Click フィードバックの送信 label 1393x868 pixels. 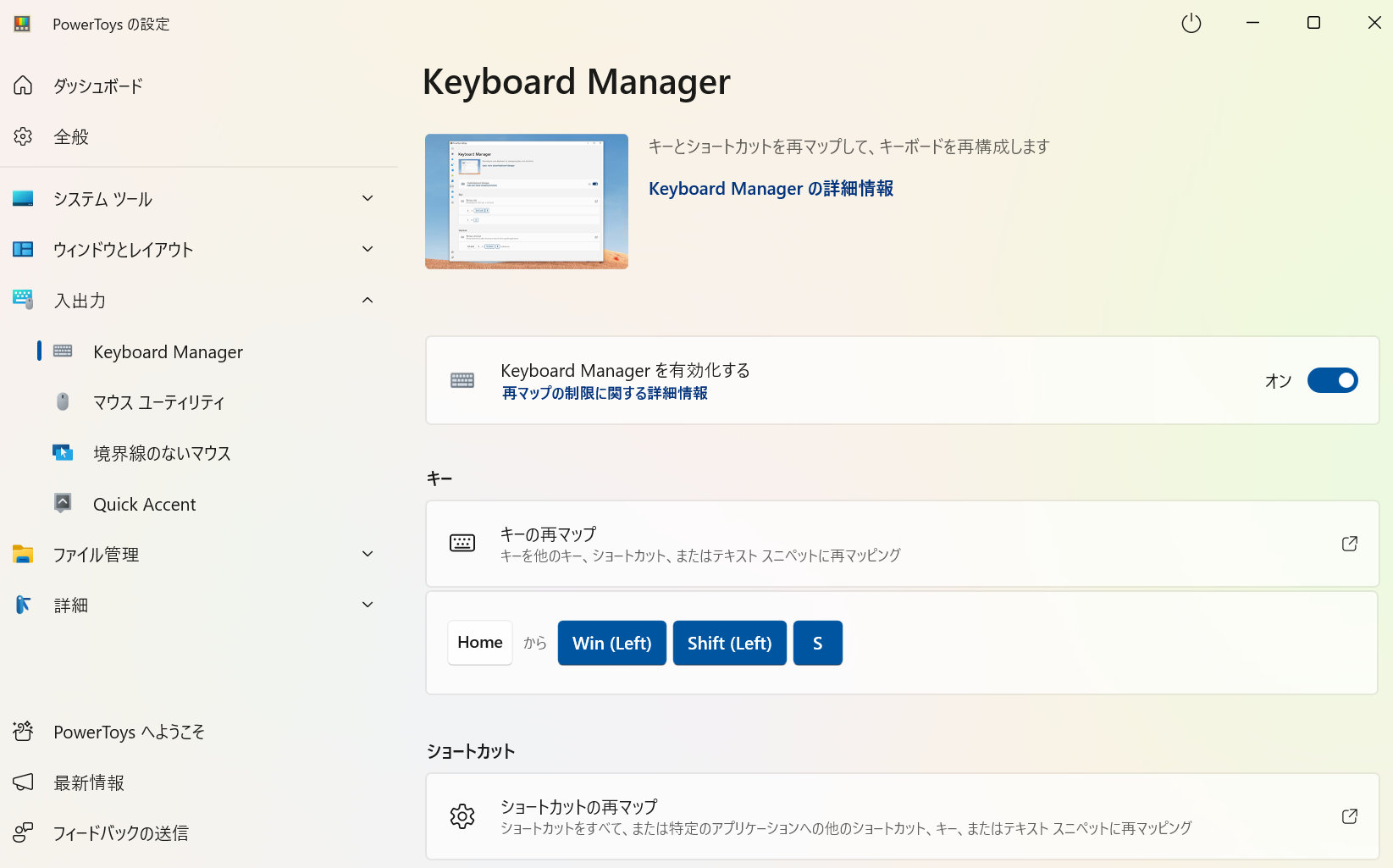[121, 833]
